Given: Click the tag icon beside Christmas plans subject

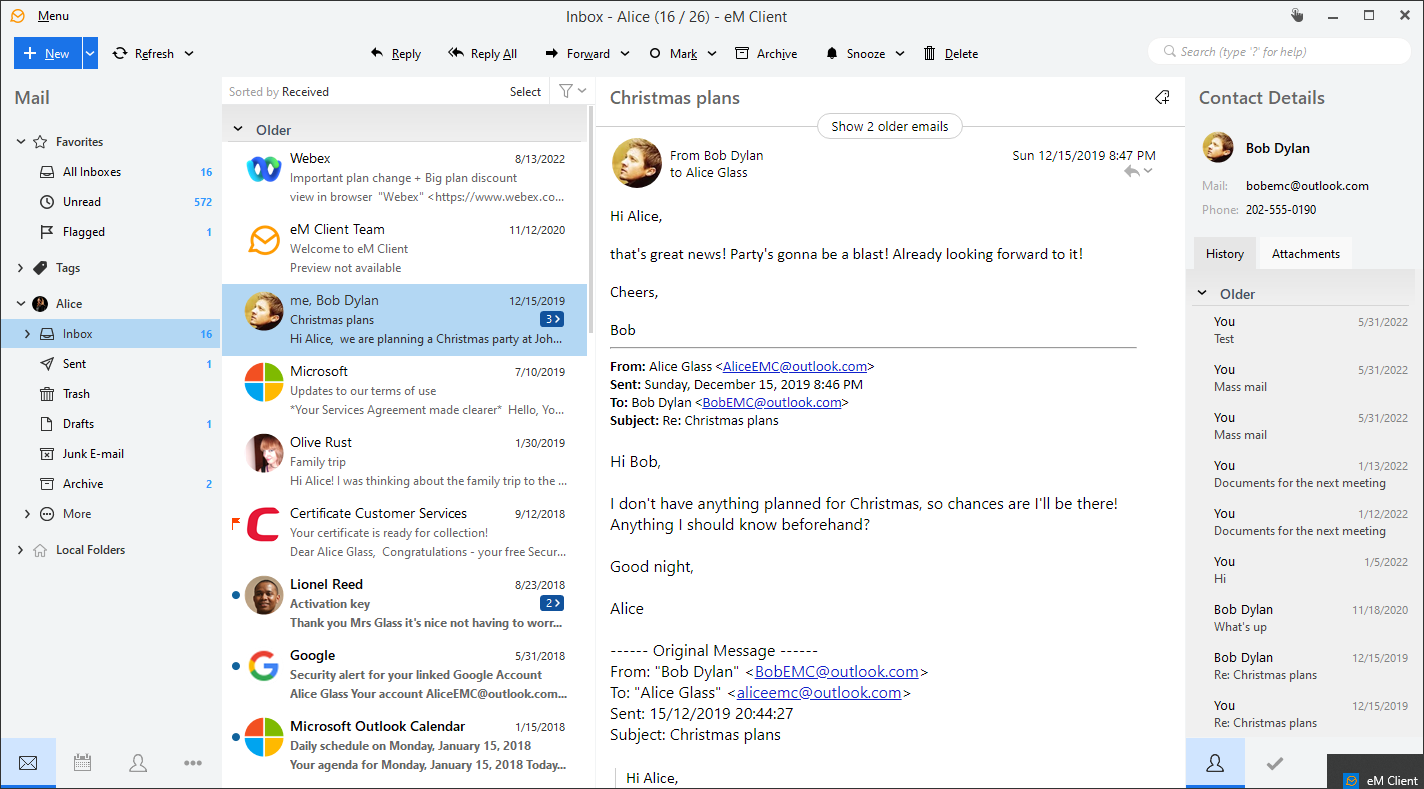Looking at the screenshot, I should point(1162,98).
